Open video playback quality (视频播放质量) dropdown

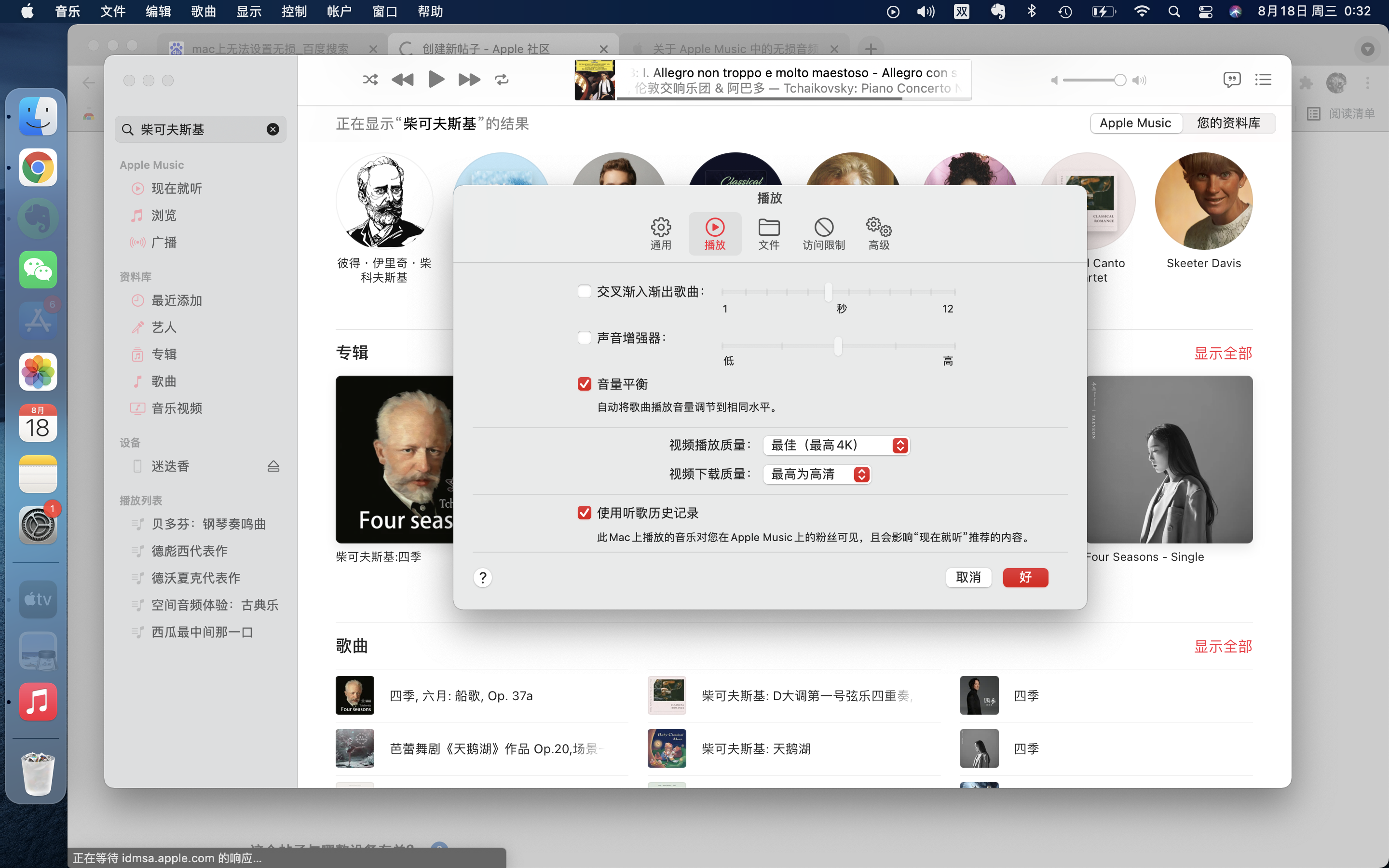[836, 446]
